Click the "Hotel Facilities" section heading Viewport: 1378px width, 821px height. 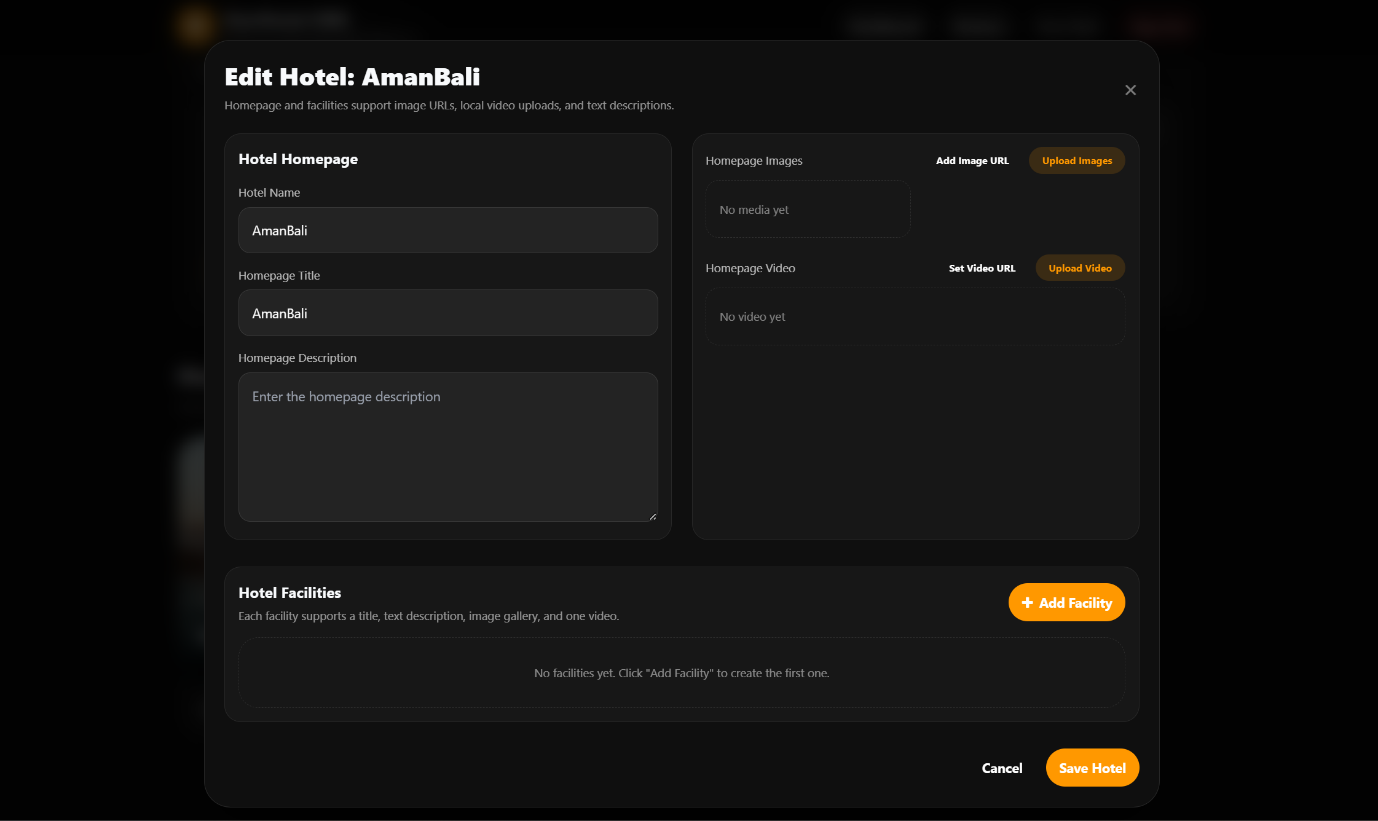point(290,593)
